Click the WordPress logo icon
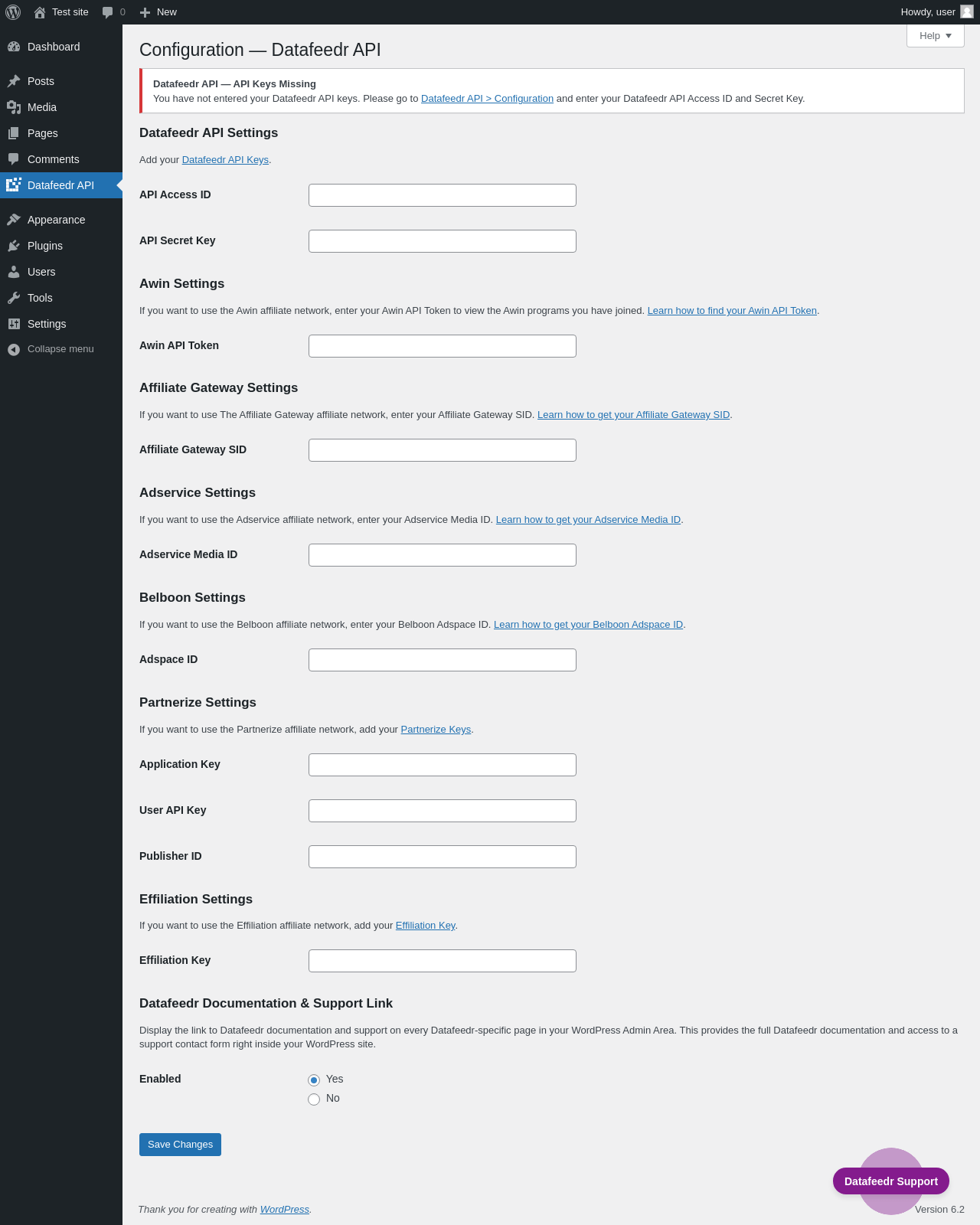 13,12
